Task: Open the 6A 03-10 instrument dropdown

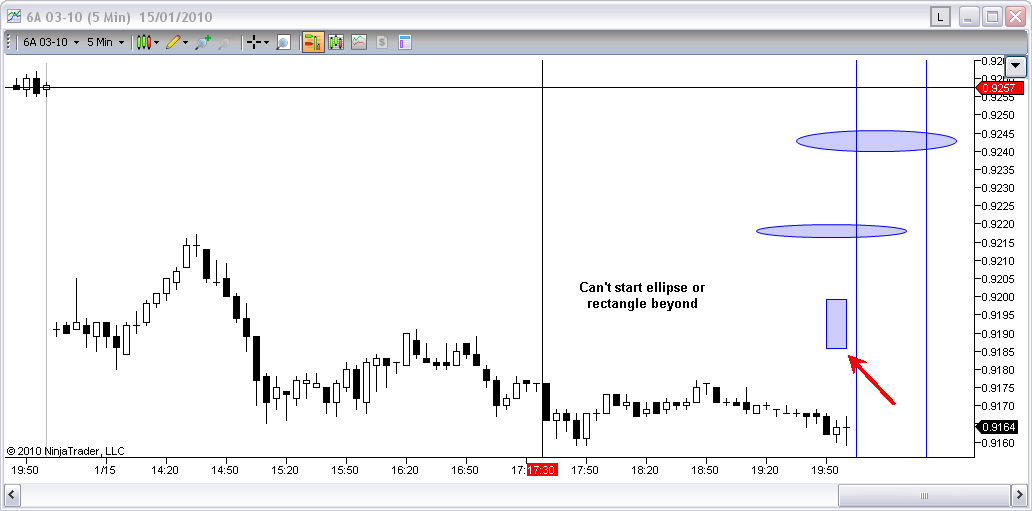Action: [x=51, y=42]
